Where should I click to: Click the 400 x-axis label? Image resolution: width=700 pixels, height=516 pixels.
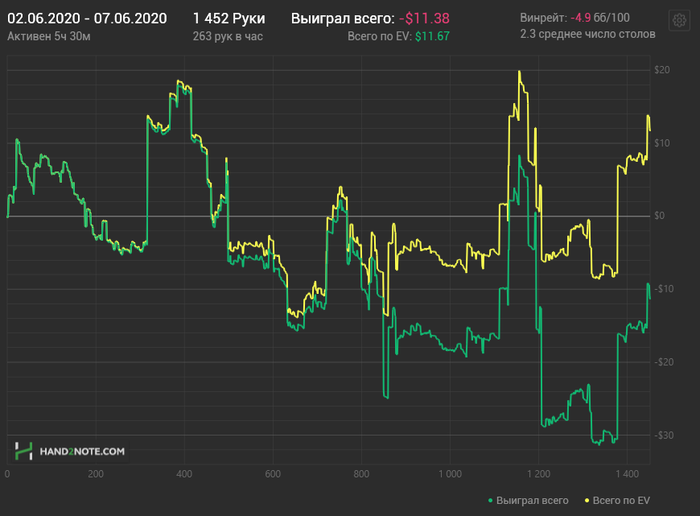(184, 474)
